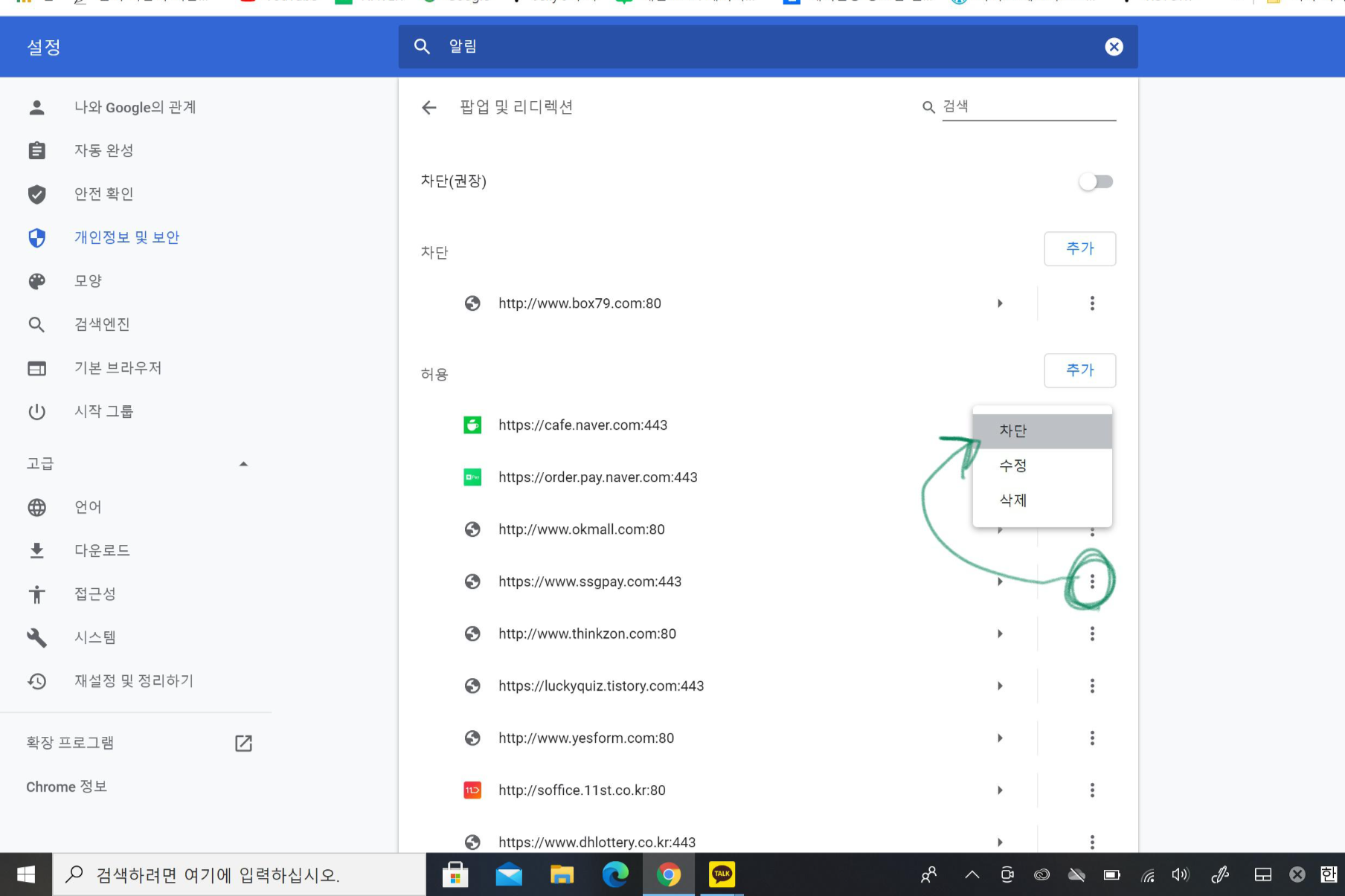Choose 차단 in the context menu
Screen dimensions: 1345x896
click(1042, 431)
